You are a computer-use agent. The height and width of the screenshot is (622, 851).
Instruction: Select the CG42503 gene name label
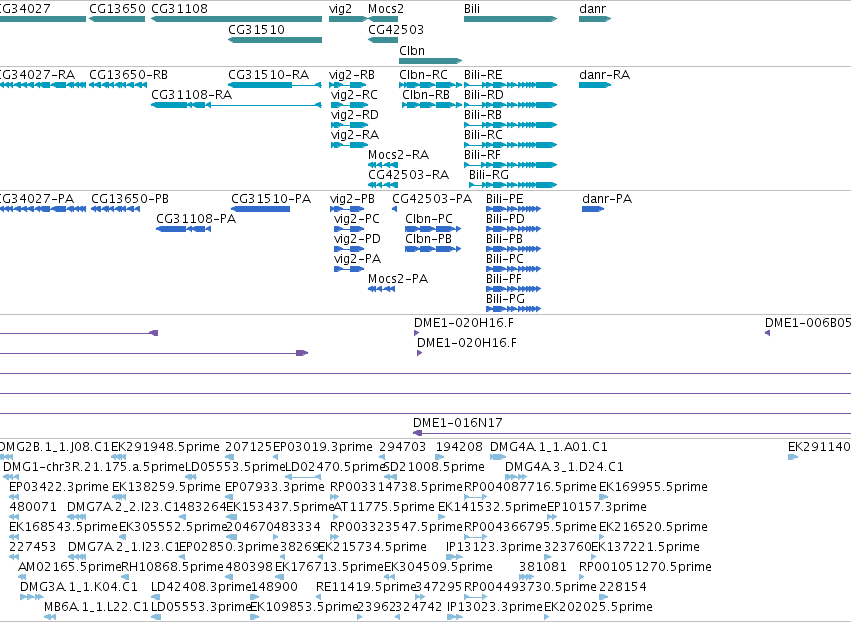click(x=396, y=30)
